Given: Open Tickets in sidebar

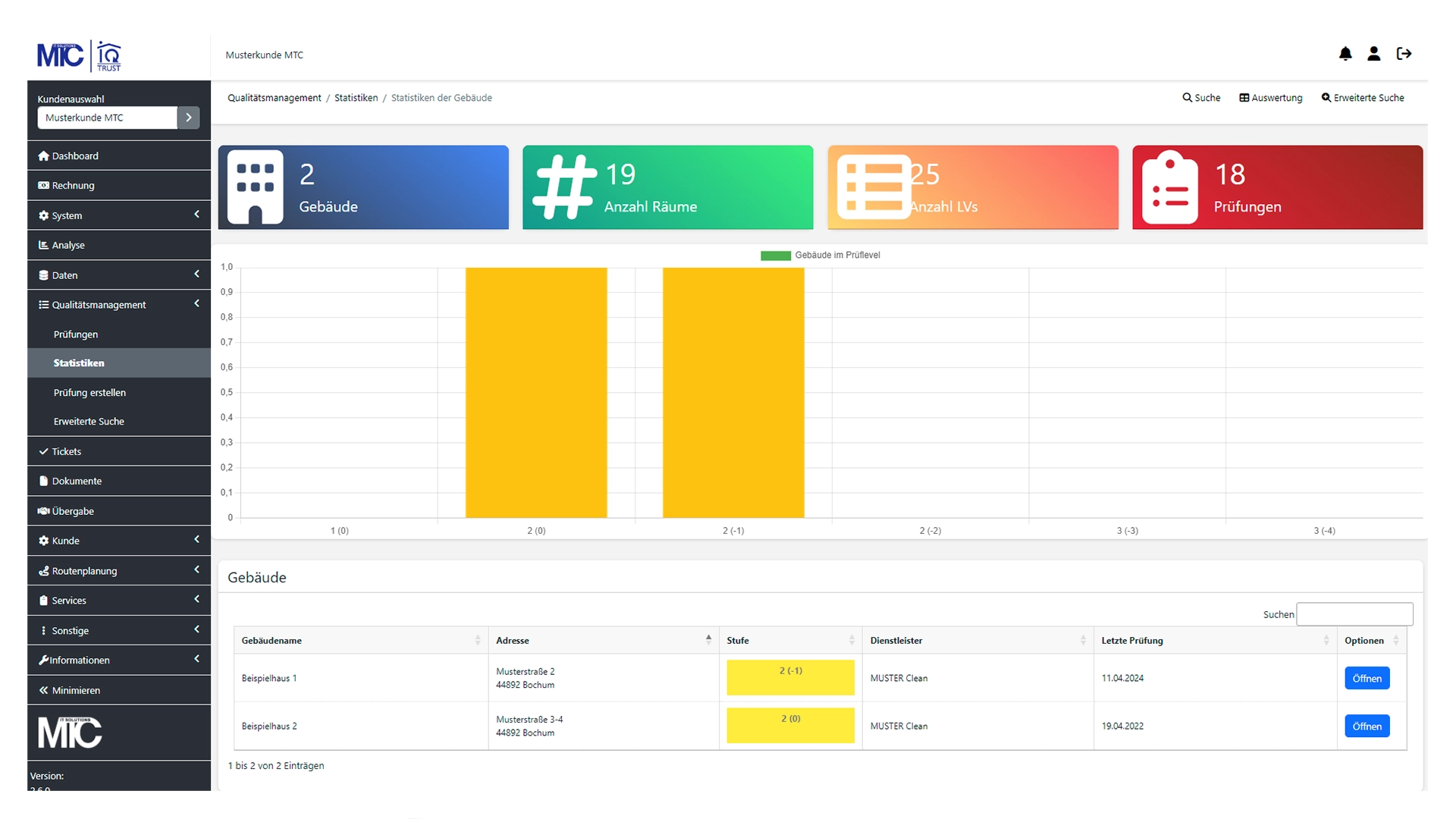Looking at the screenshot, I should pos(119,451).
